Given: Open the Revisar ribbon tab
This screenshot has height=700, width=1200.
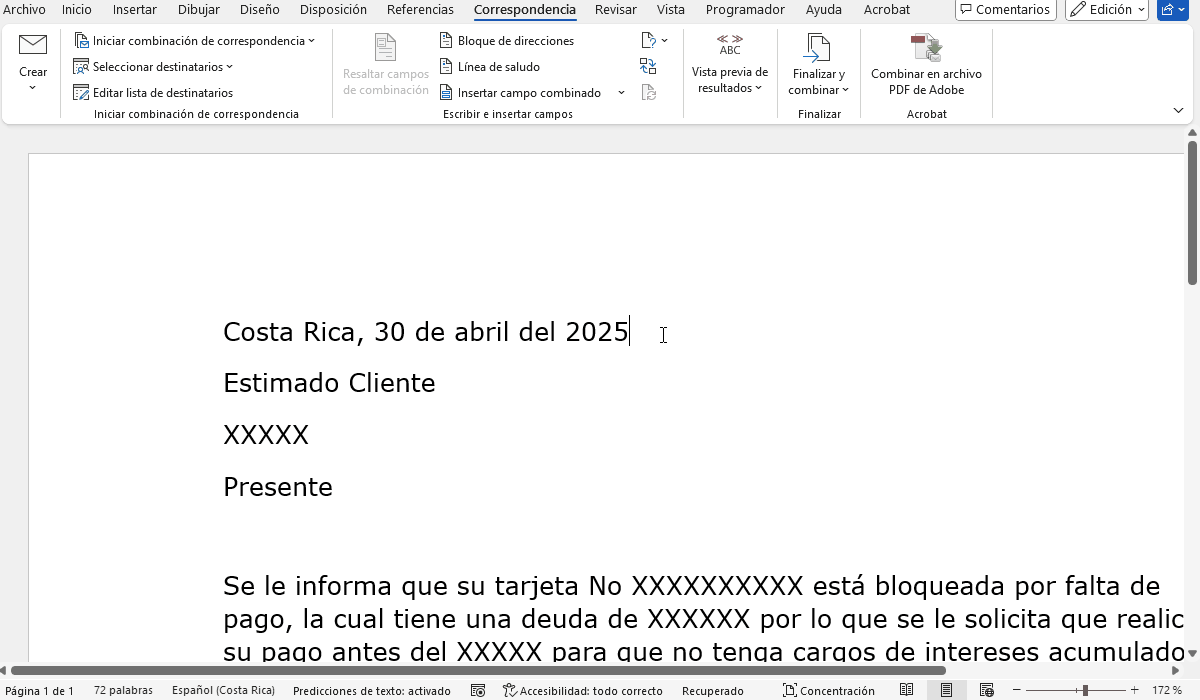Looking at the screenshot, I should point(615,10).
